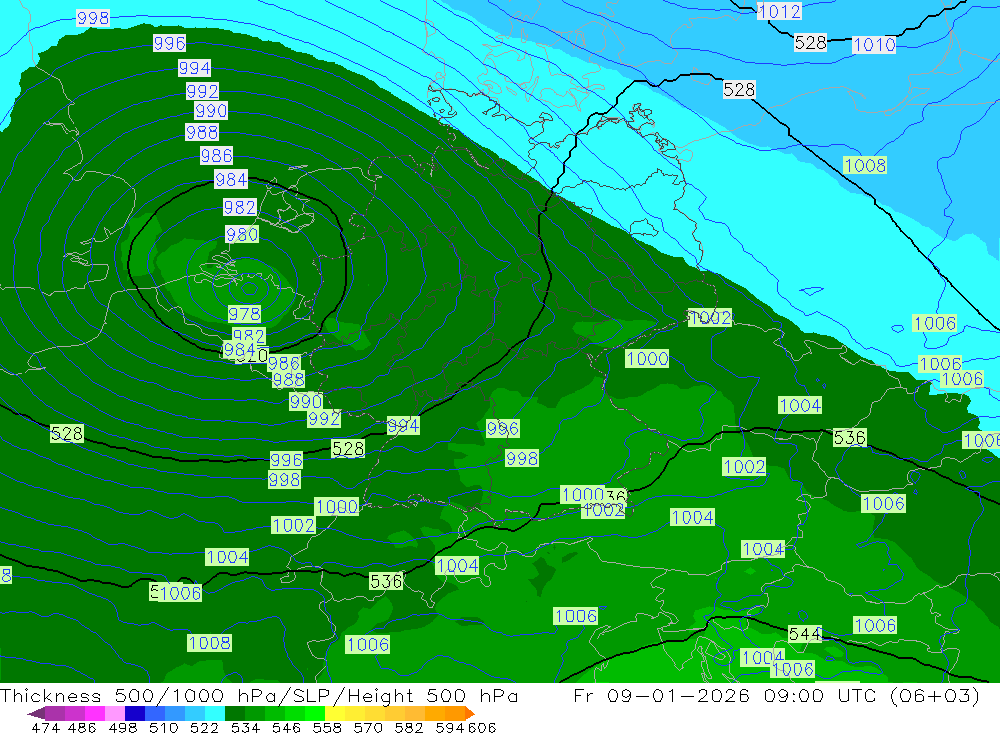Select the darkest green legend swatch

coord(235,713)
